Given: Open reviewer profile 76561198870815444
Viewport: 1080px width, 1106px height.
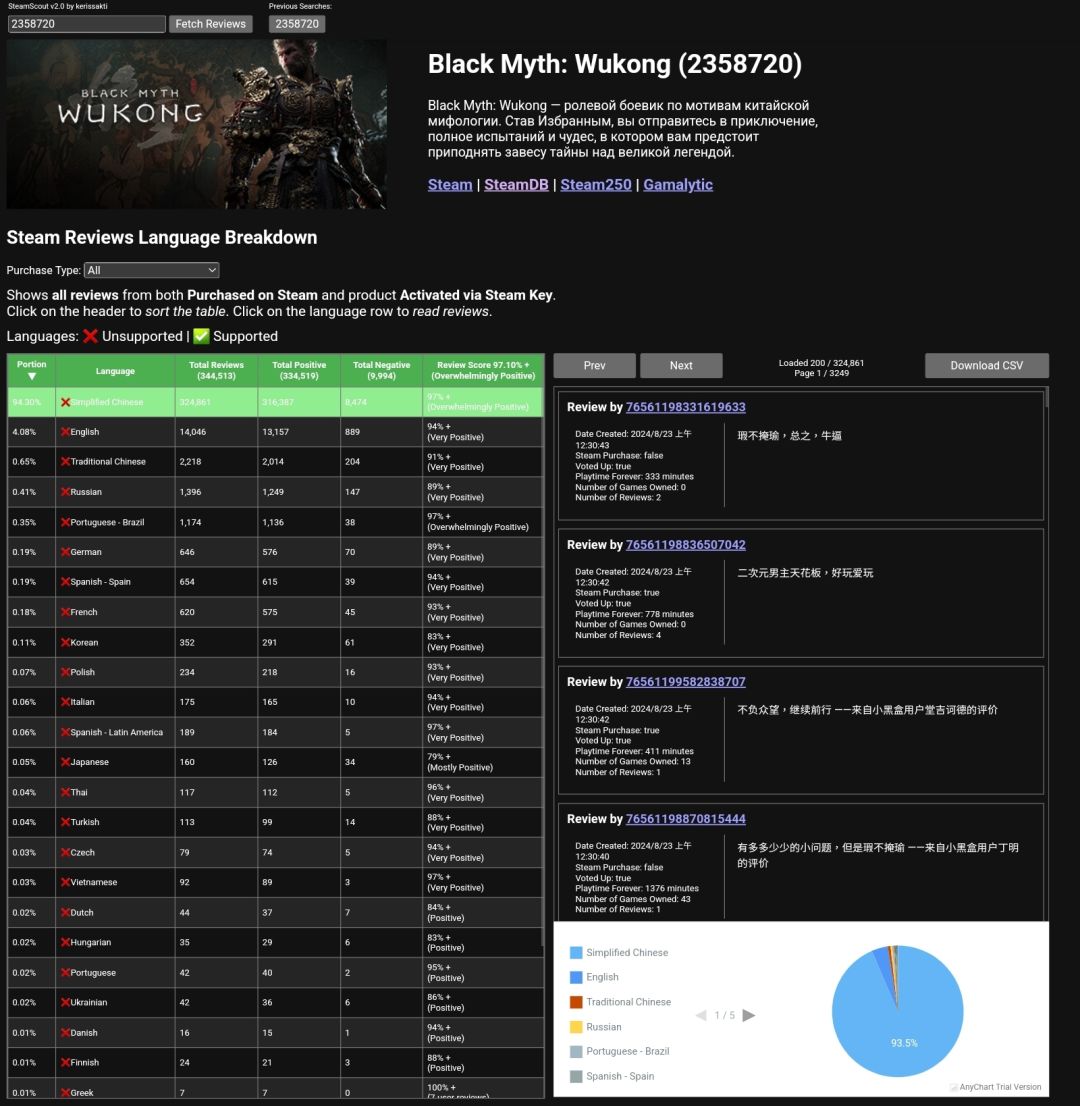Looking at the screenshot, I should tap(686, 819).
